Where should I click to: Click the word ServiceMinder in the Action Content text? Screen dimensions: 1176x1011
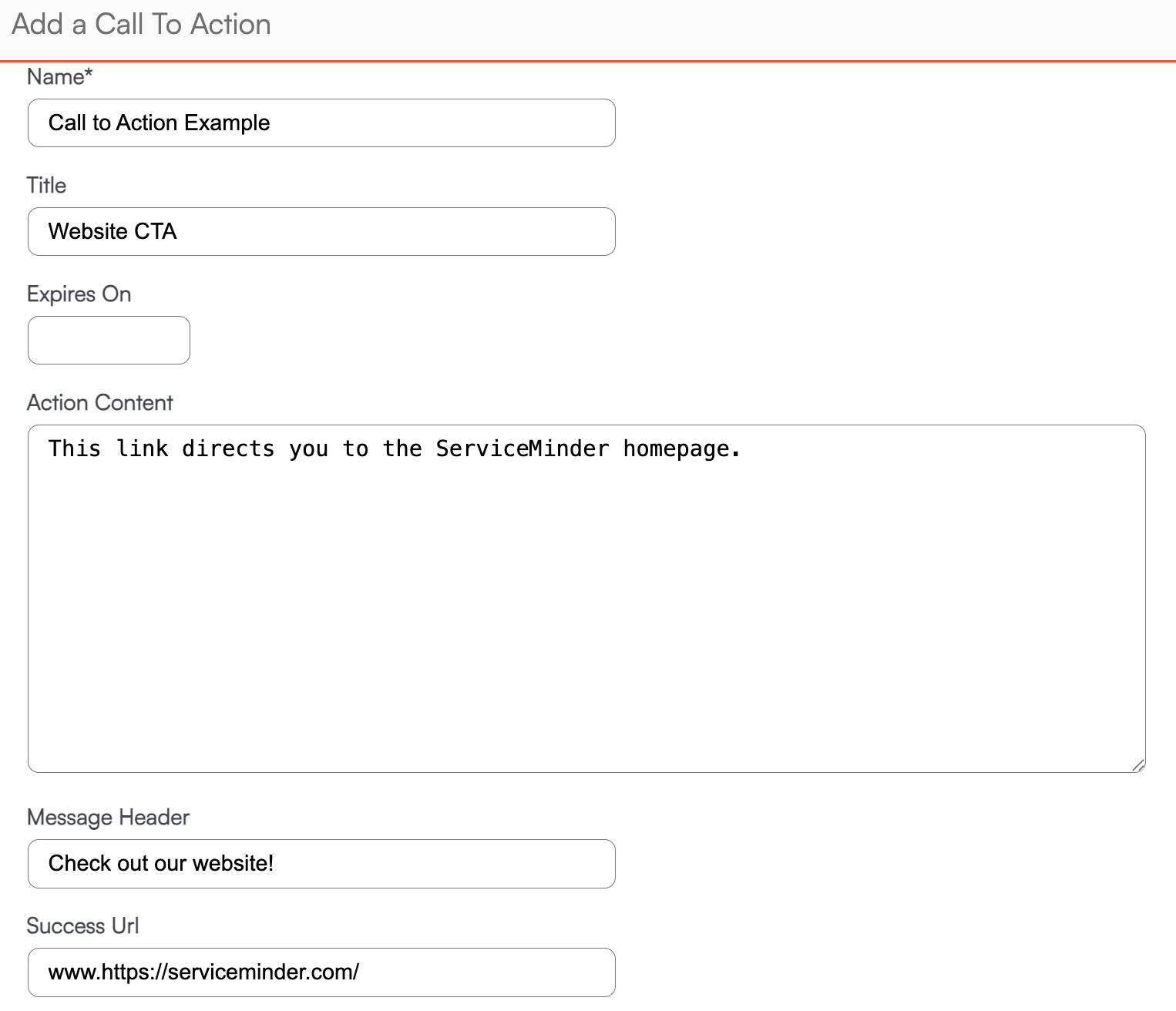tap(522, 448)
